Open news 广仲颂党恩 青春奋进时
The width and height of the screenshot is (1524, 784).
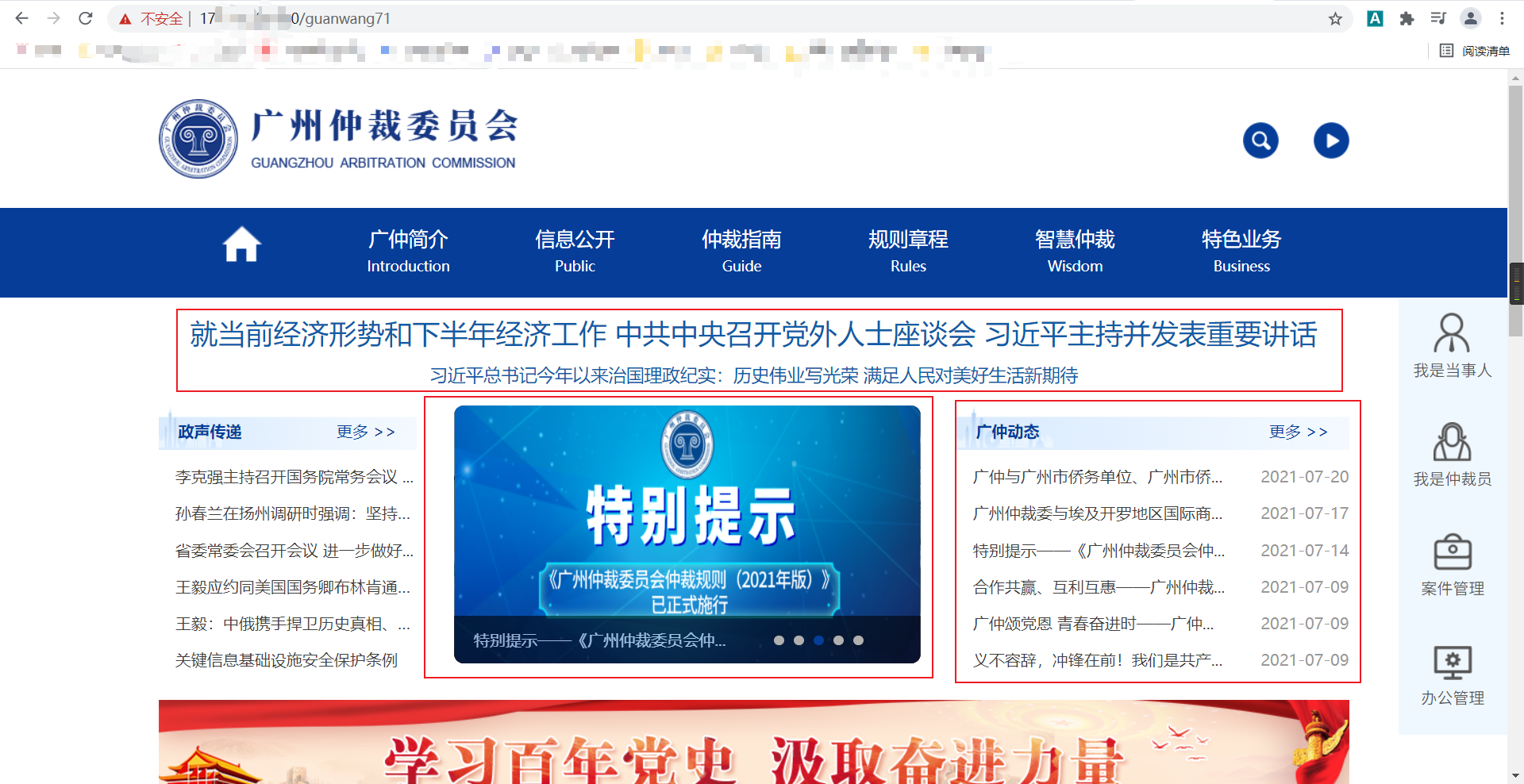(x=1094, y=624)
